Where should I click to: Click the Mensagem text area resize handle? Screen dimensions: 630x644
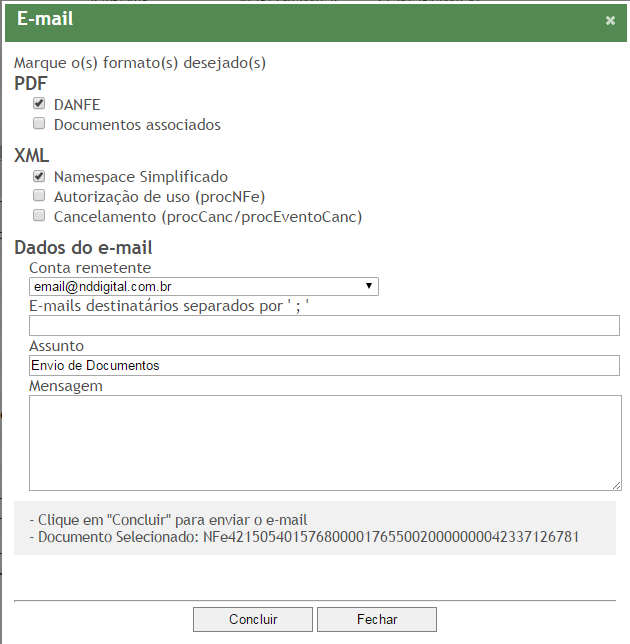(616, 485)
